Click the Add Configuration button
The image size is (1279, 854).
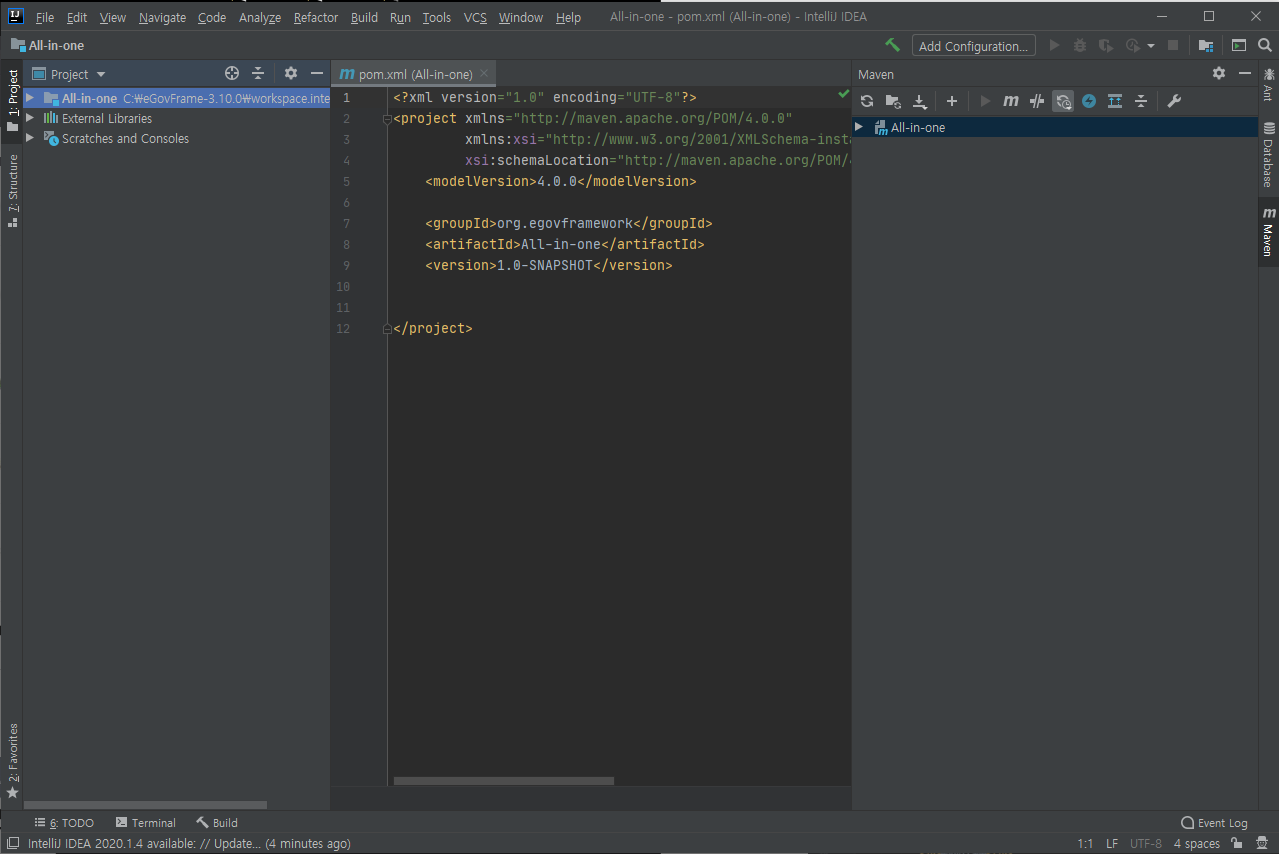(x=972, y=45)
